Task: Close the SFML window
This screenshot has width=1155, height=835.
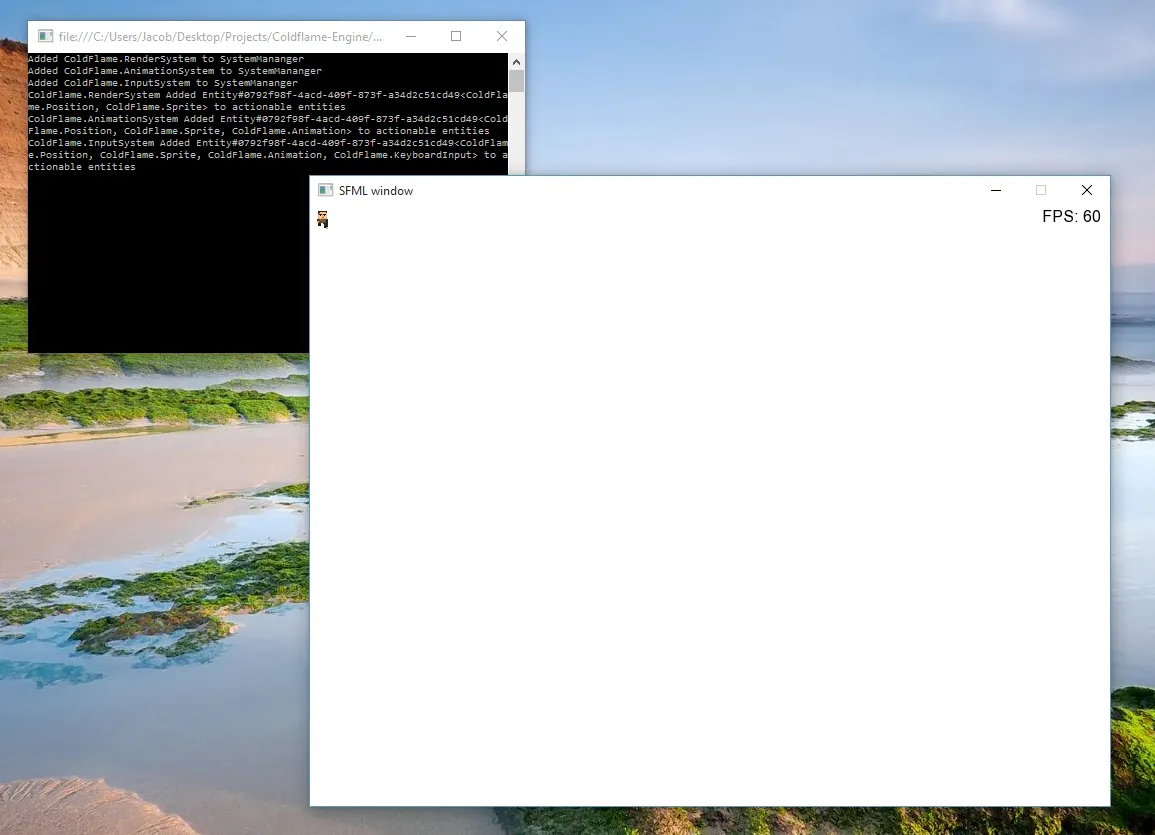Action: click(x=1086, y=190)
